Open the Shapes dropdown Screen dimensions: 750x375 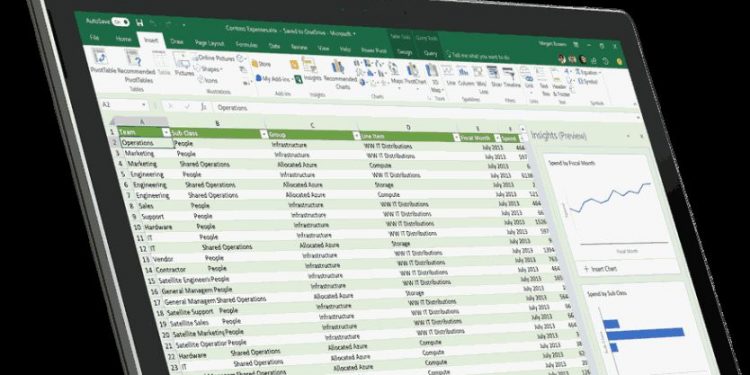210,69
